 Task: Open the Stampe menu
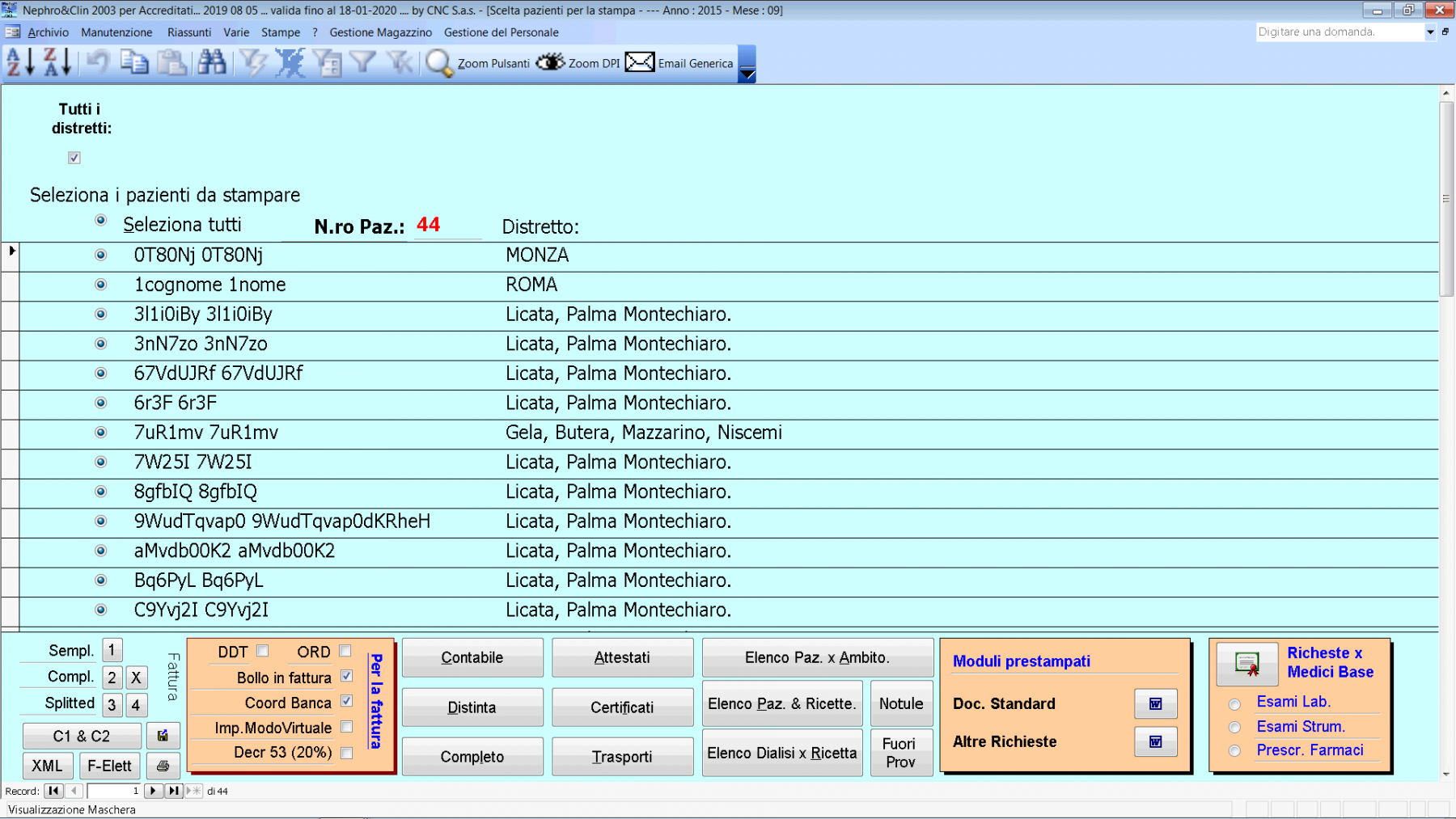pyautogui.click(x=281, y=32)
